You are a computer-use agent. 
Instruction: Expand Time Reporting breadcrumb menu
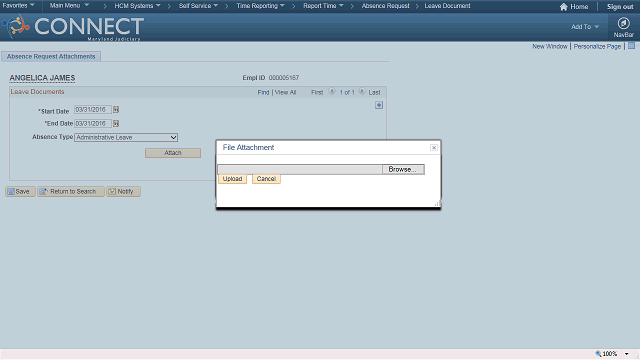[260, 6]
